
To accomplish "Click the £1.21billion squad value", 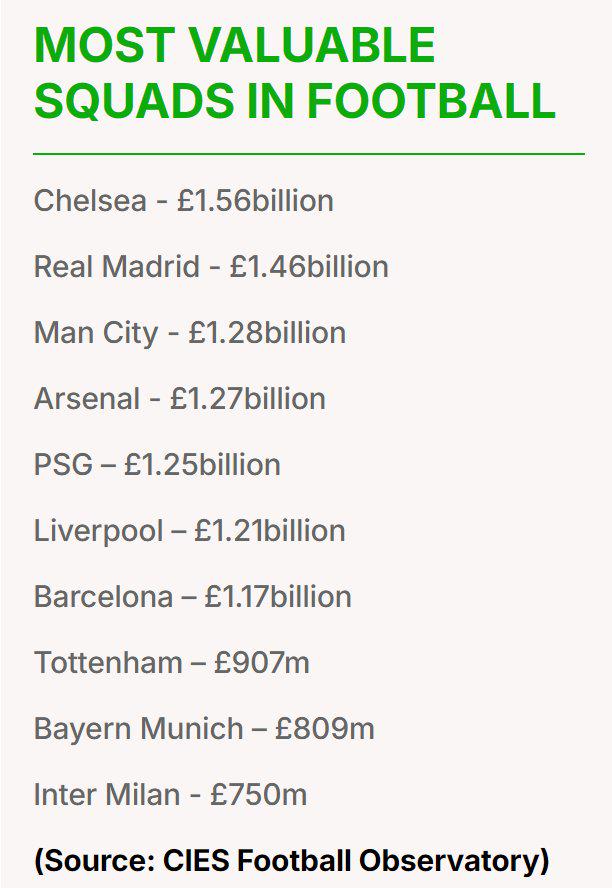I will click(x=270, y=531).
